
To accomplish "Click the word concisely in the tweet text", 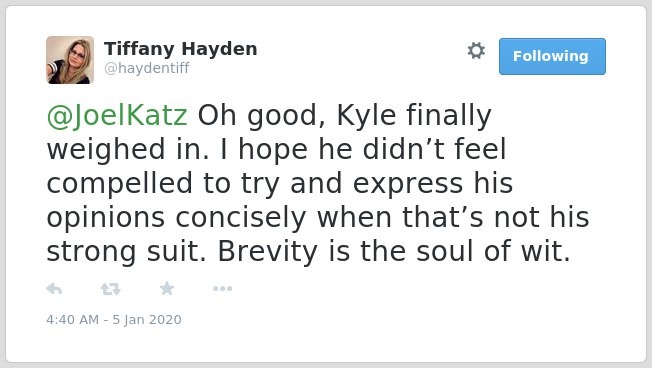I will [241, 218].
